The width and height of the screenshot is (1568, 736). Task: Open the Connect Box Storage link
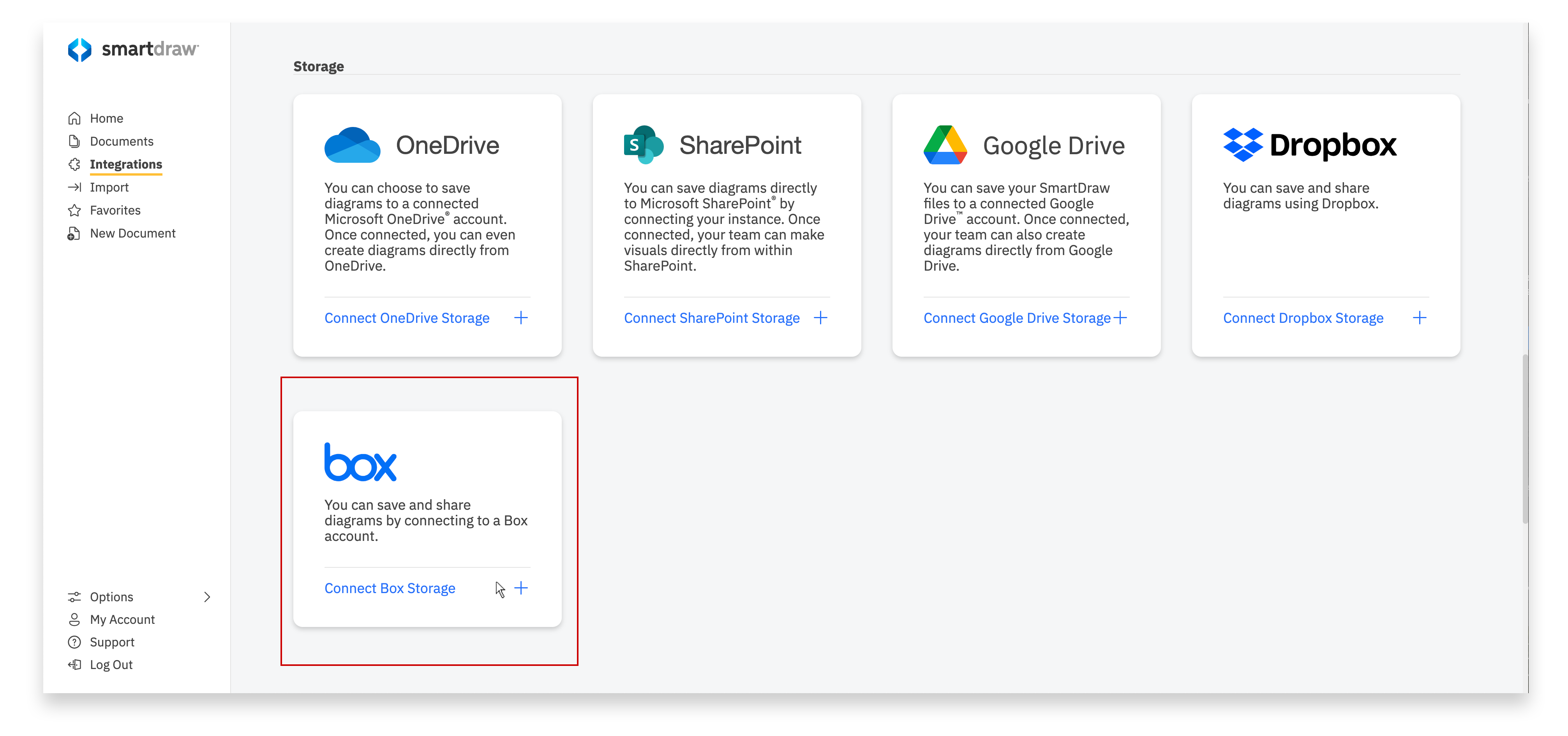(390, 588)
